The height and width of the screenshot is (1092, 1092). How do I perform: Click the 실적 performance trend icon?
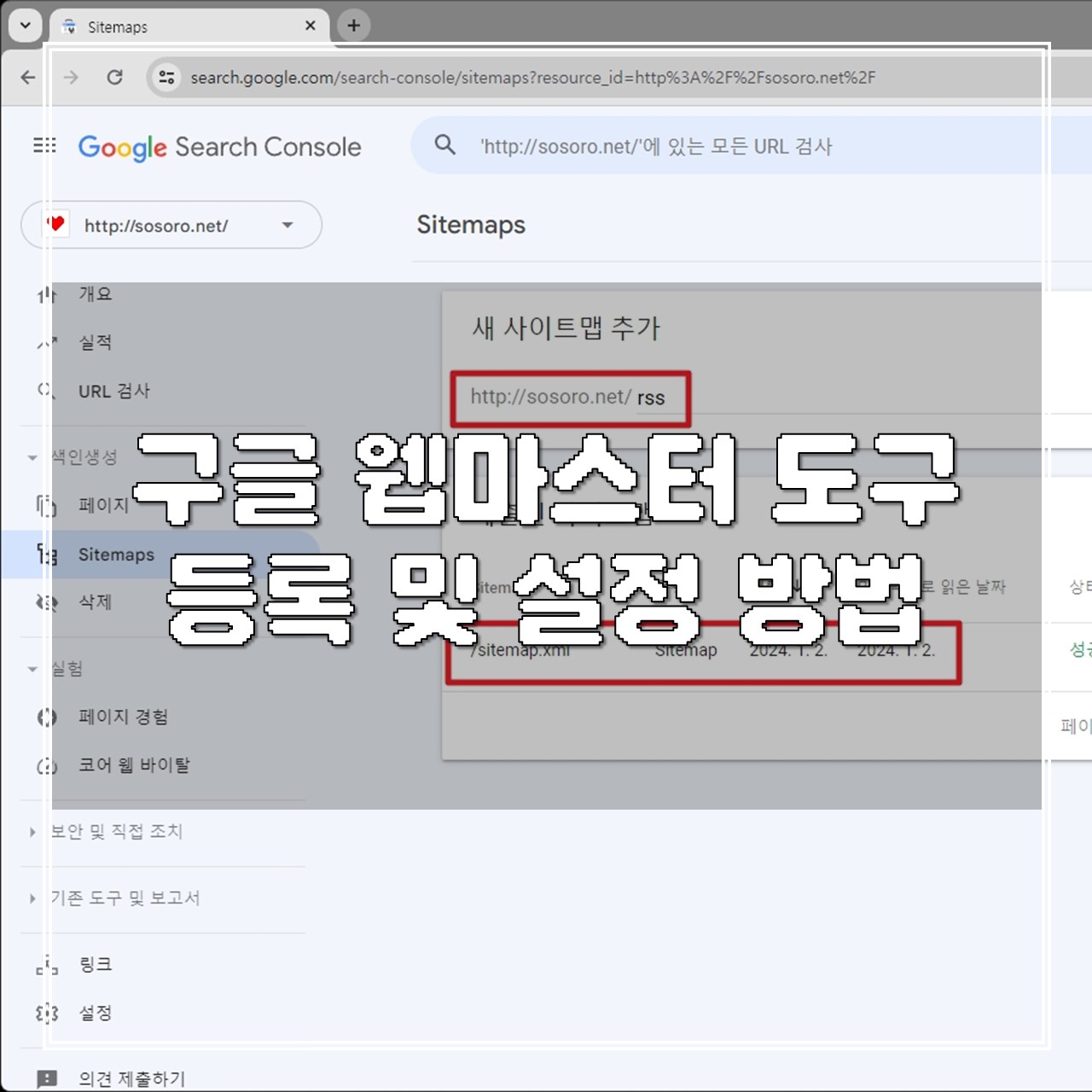click(46, 343)
